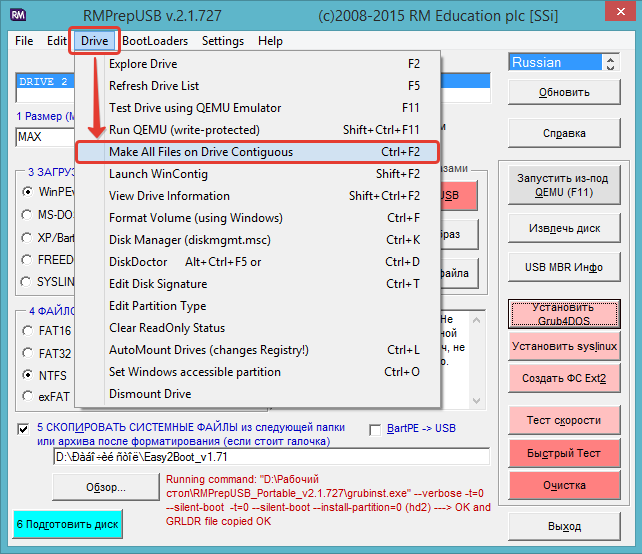This screenshot has width=642, height=554.
Task: Select Clear ReadOnly Status
Action: (x=258, y=328)
